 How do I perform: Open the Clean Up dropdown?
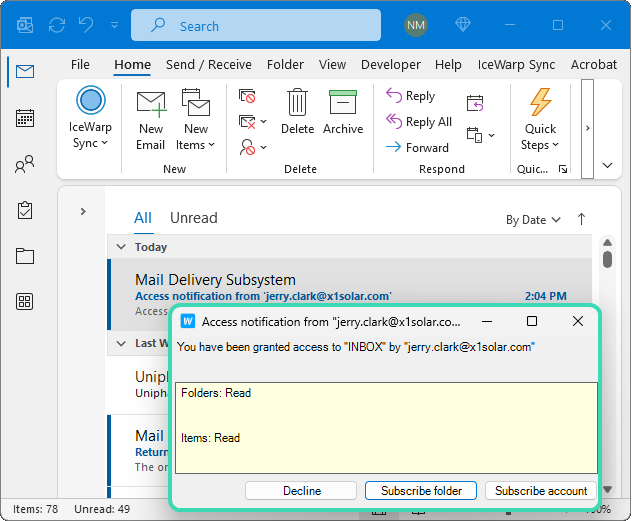coord(252,121)
